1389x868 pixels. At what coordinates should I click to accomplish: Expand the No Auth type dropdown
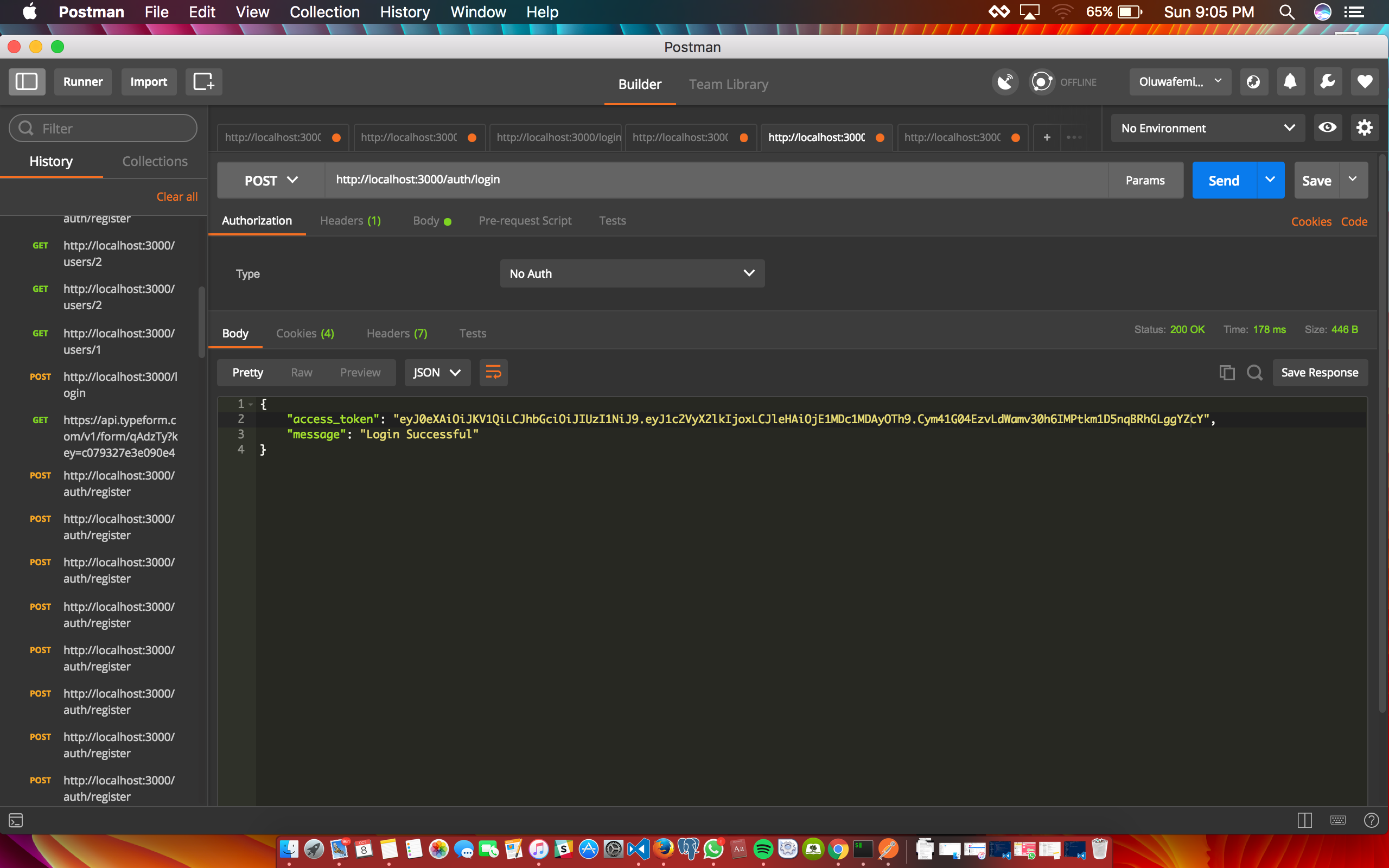pos(632,273)
